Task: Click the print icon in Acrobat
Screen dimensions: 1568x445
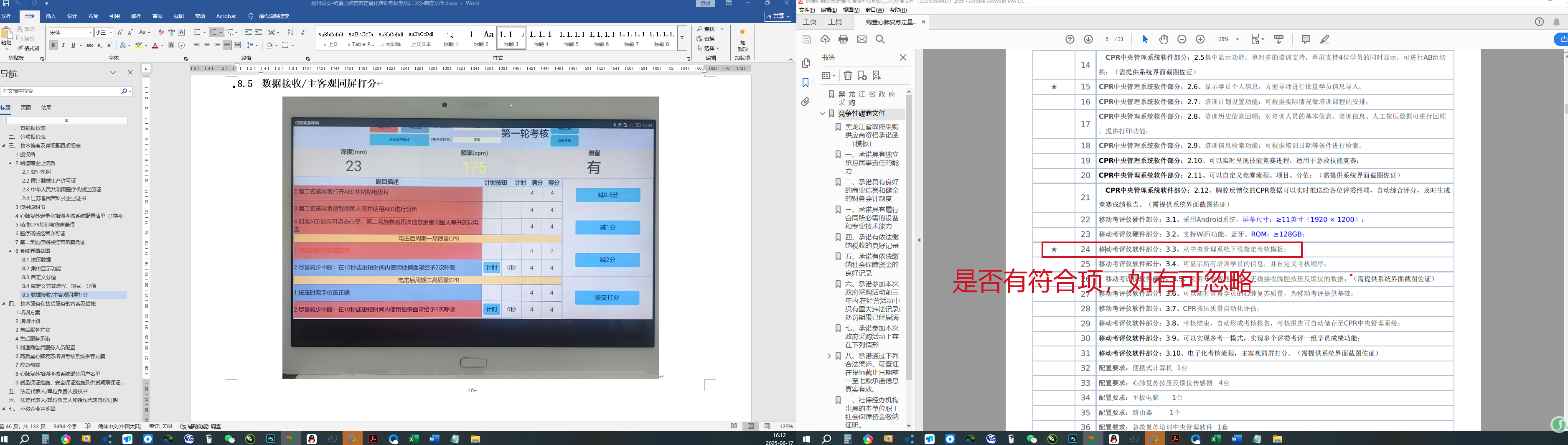Action: click(x=843, y=40)
